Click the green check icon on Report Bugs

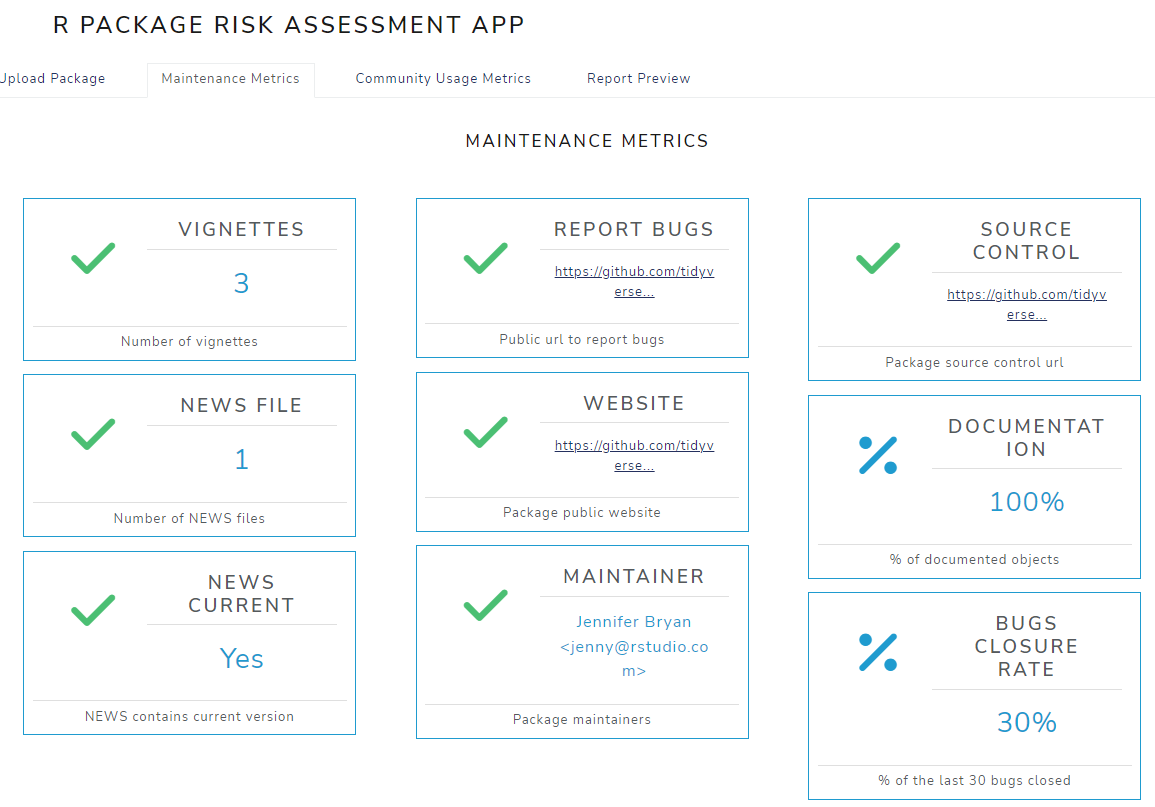pos(486,258)
